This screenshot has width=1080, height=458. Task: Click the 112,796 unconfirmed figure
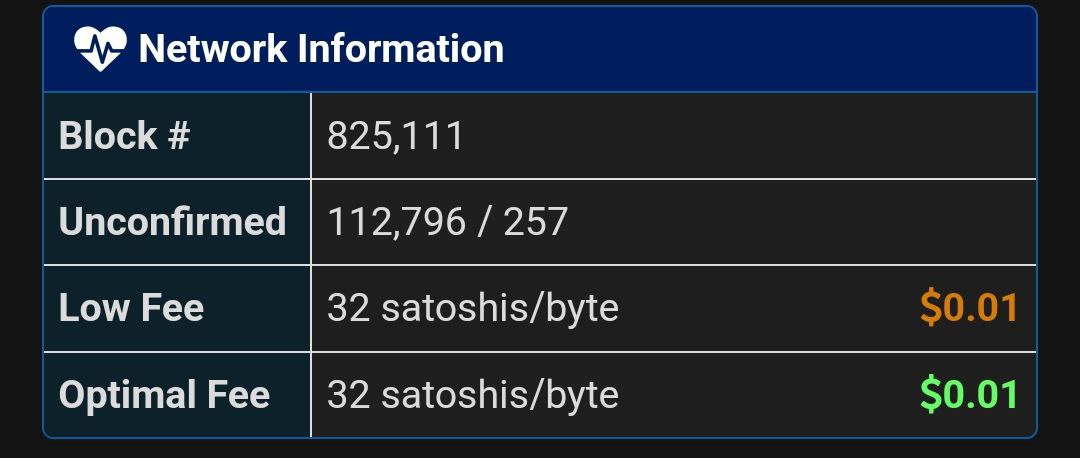pos(396,222)
